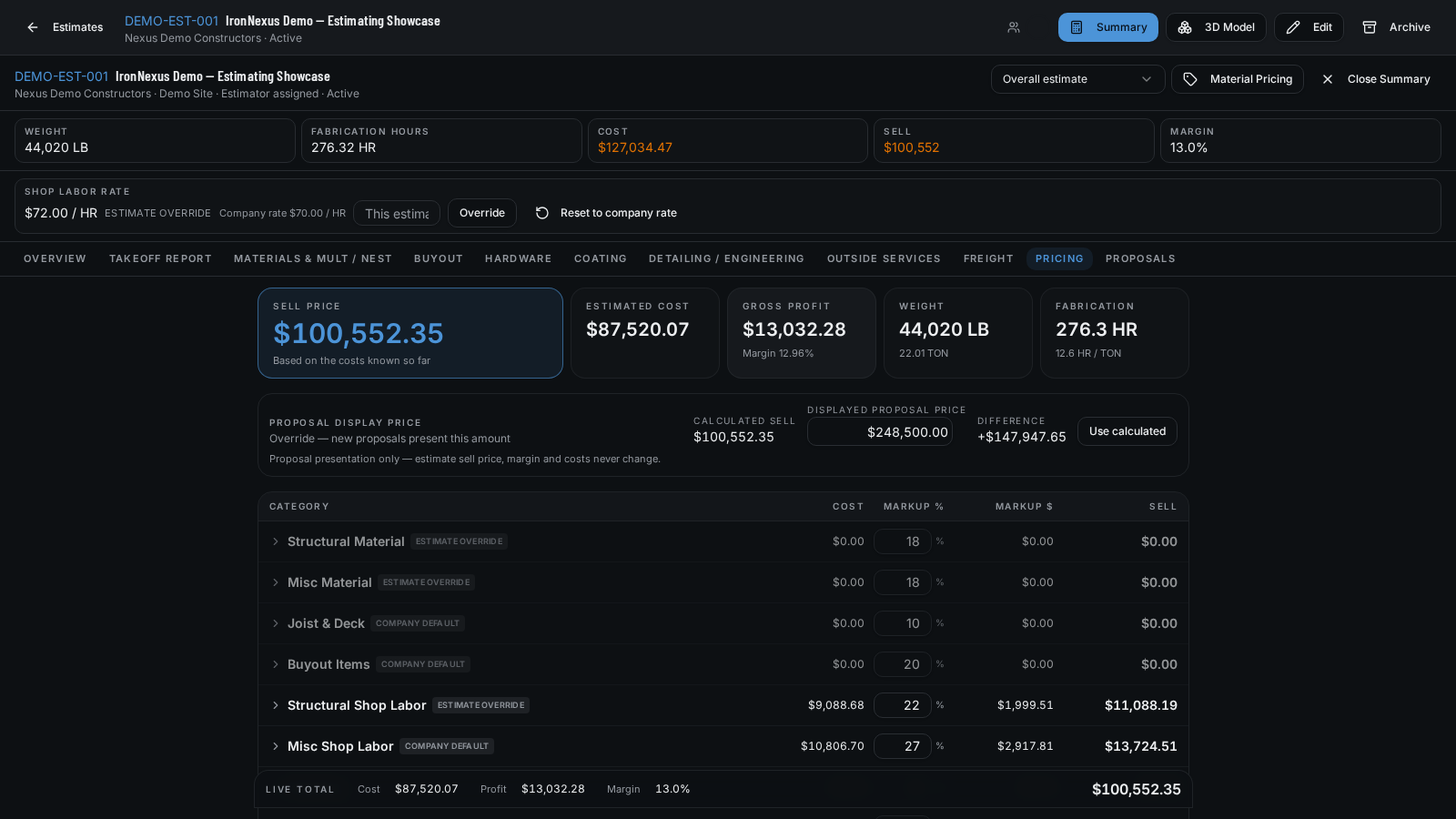The width and height of the screenshot is (1456, 819).
Task: Open the Detailing / Engineering tab
Action: 726,258
